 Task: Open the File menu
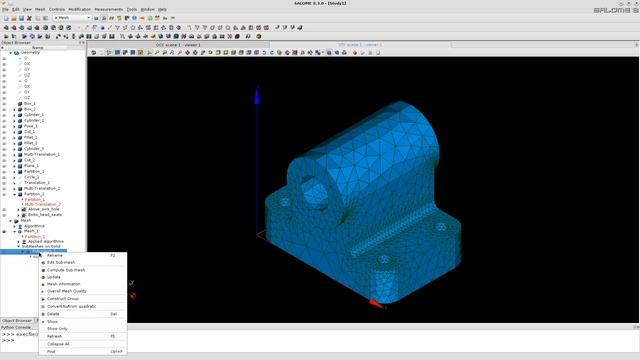(5, 9)
